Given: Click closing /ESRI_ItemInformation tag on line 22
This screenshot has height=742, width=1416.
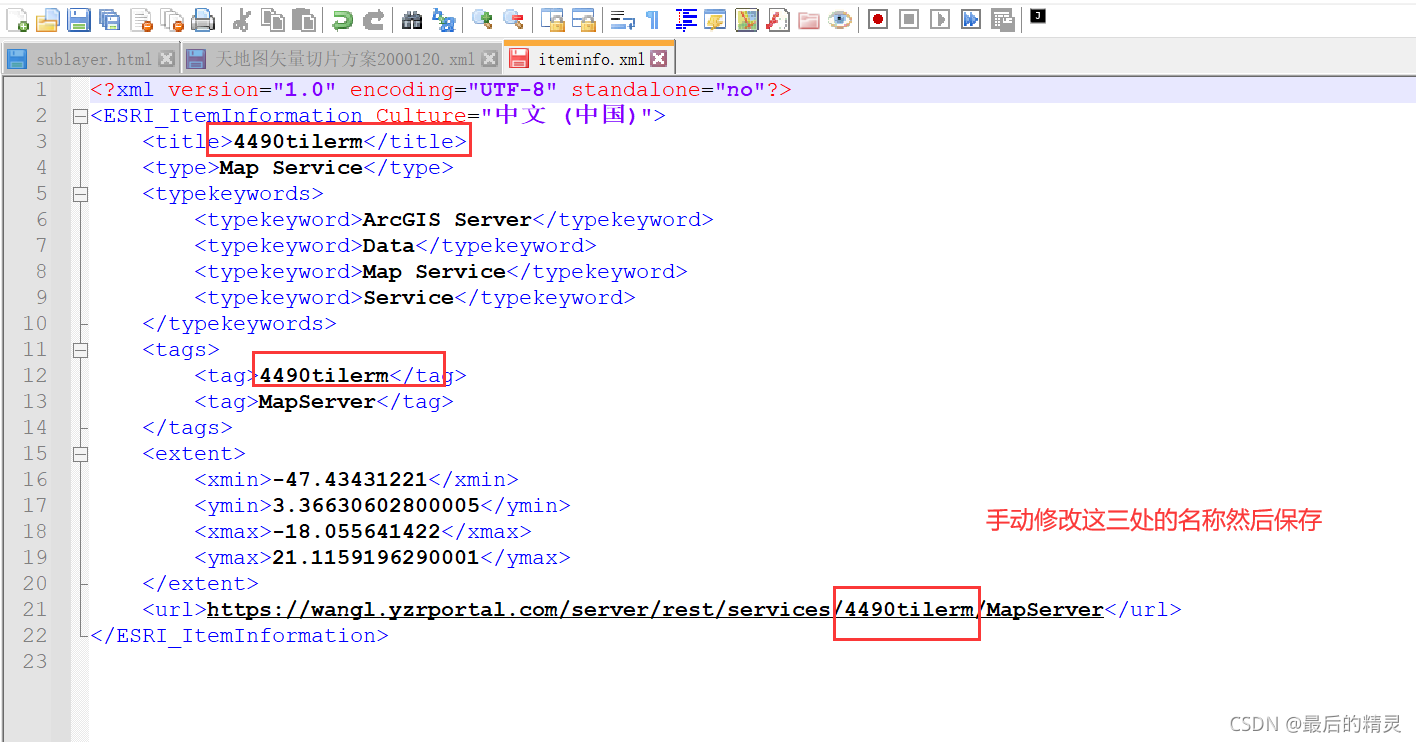Looking at the screenshot, I should [x=239, y=636].
